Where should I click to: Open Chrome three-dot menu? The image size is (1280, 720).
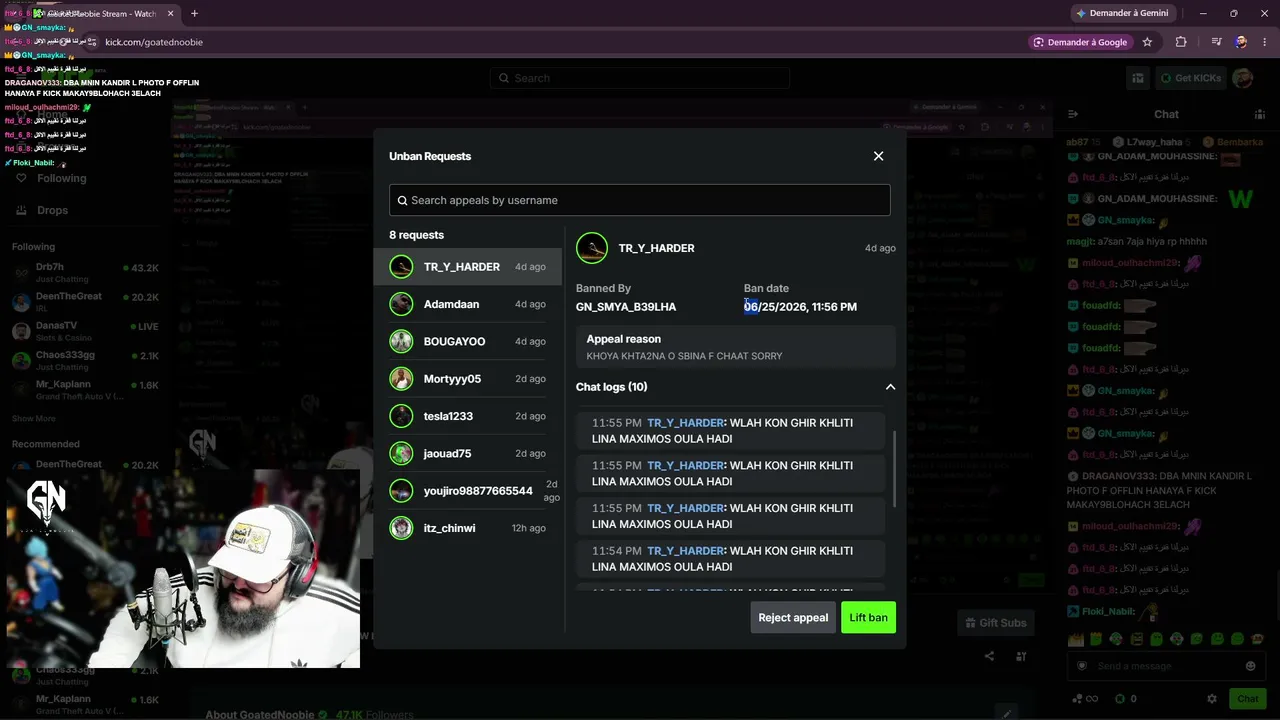1265,42
